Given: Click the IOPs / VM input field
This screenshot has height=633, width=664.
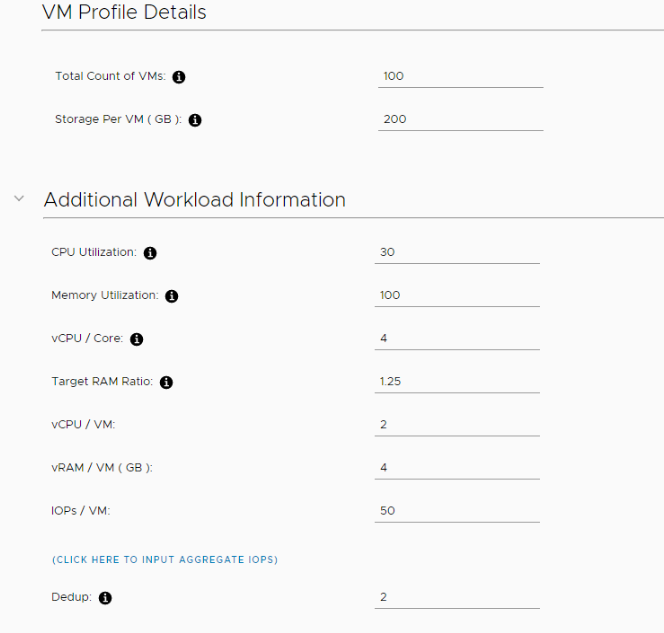Looking at the screenshot, I should 457,511.
